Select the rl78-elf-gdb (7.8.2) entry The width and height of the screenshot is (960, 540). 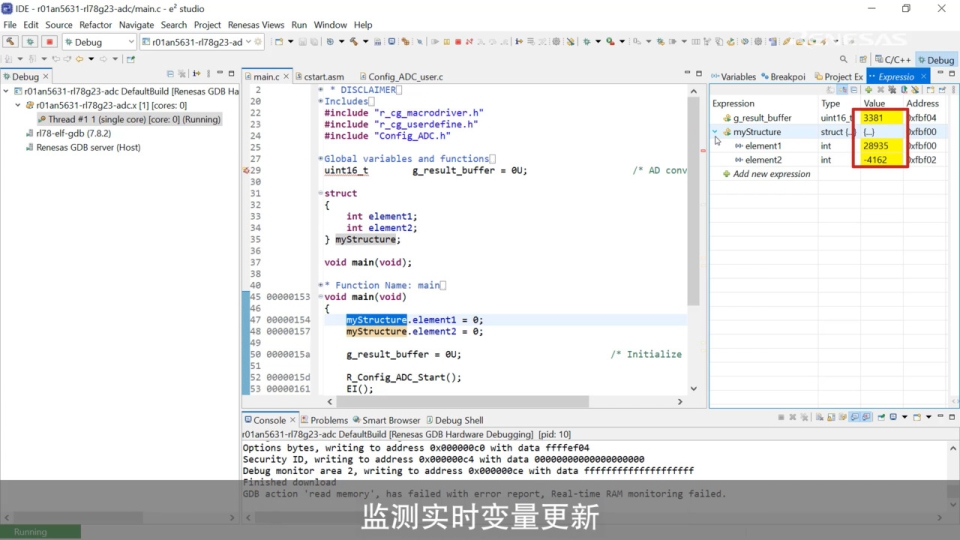click(68, 133)
